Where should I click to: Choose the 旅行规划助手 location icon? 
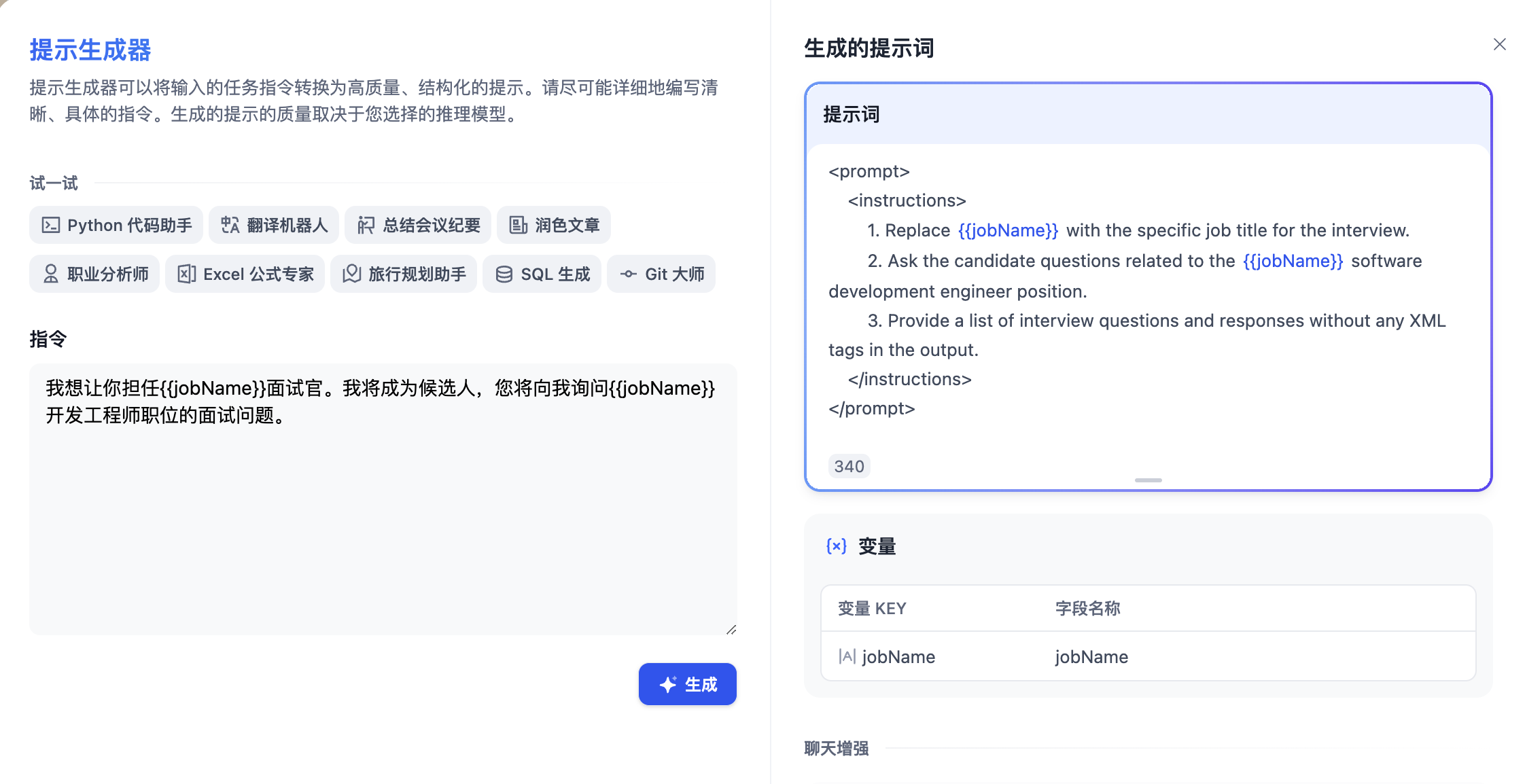pos(352,274)
